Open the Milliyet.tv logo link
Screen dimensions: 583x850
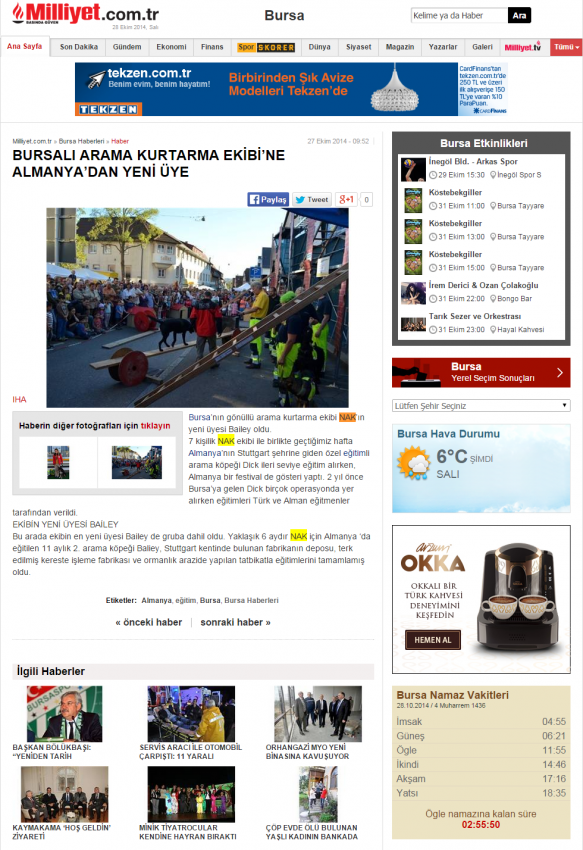(523, 47)
